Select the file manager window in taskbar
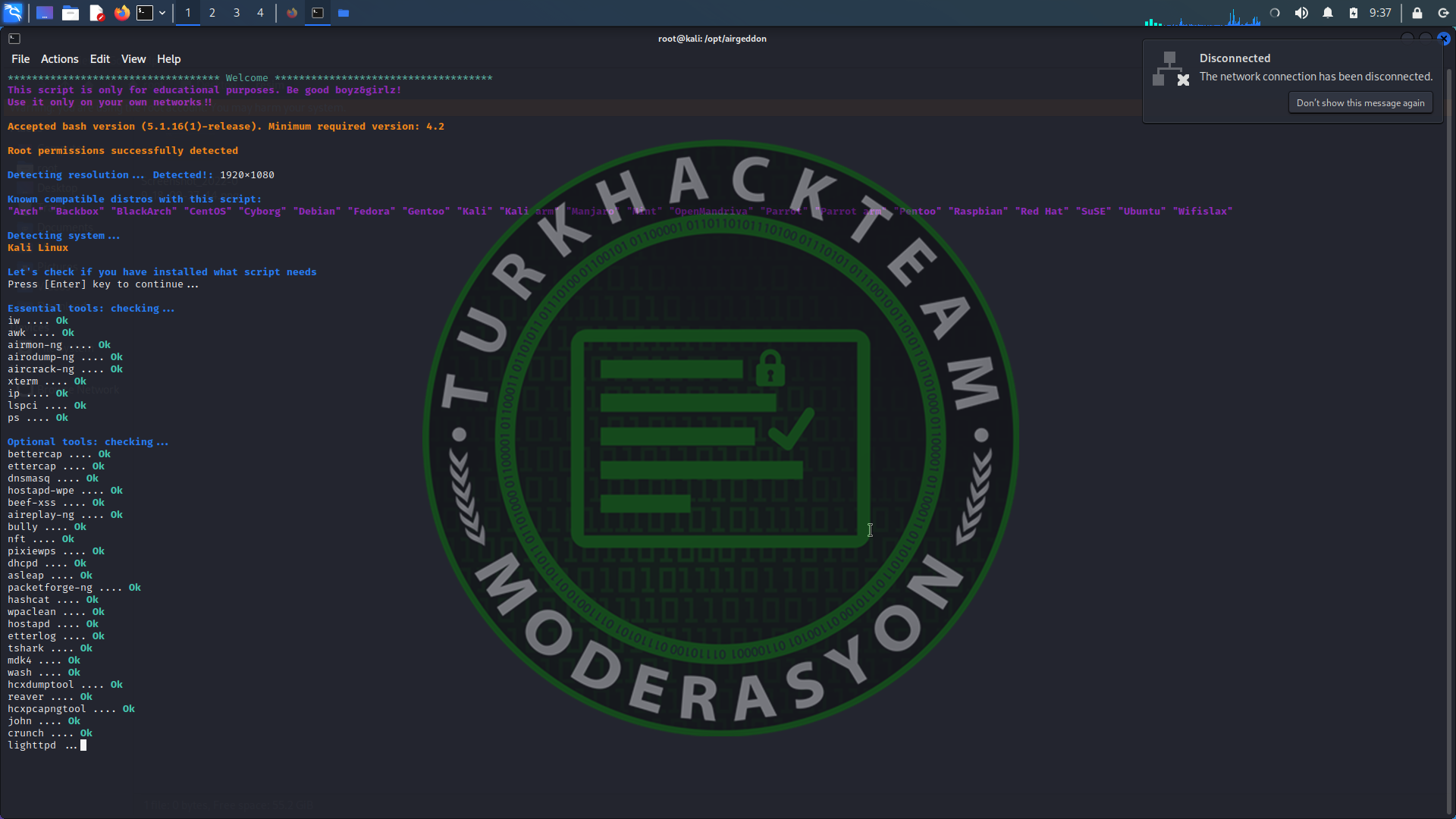The width and height of the screenshot is (1456, 819). (x=344, y=13)
